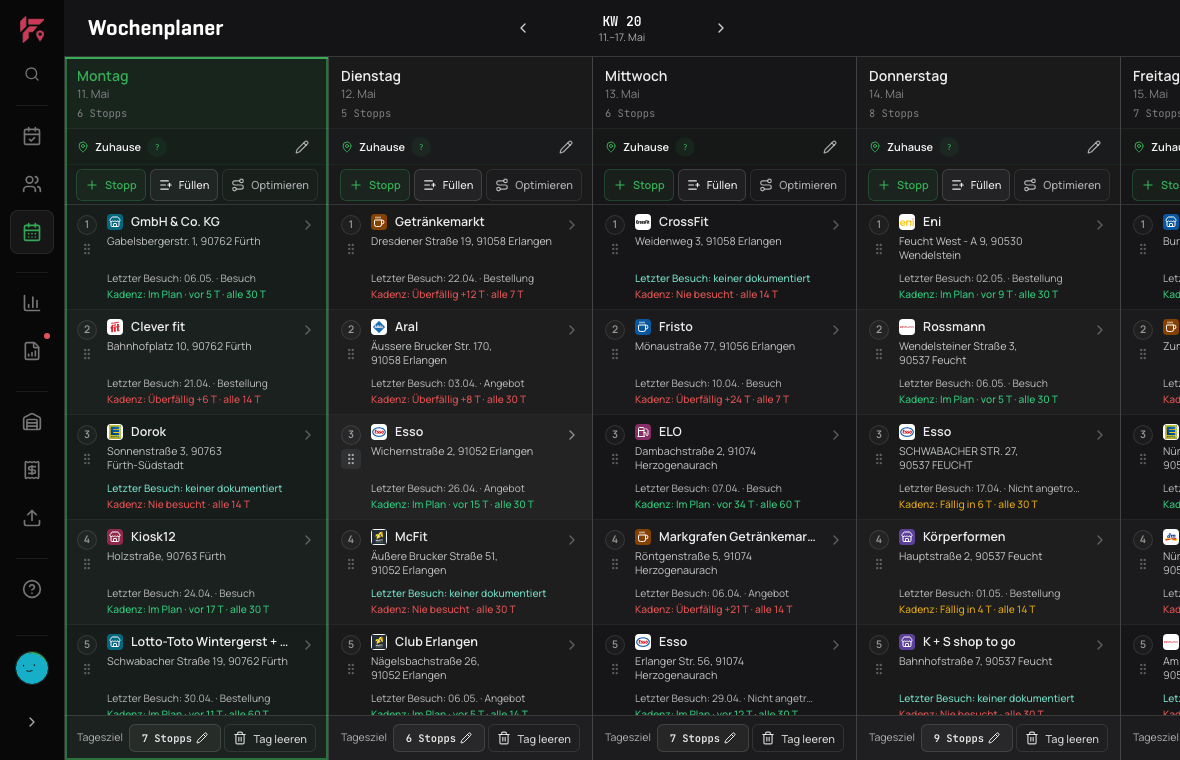The width and height of the screenshot is (1180, 760).
Task: Select the weekly planner calendar icon in sidebar
Action: click(32, 232)
